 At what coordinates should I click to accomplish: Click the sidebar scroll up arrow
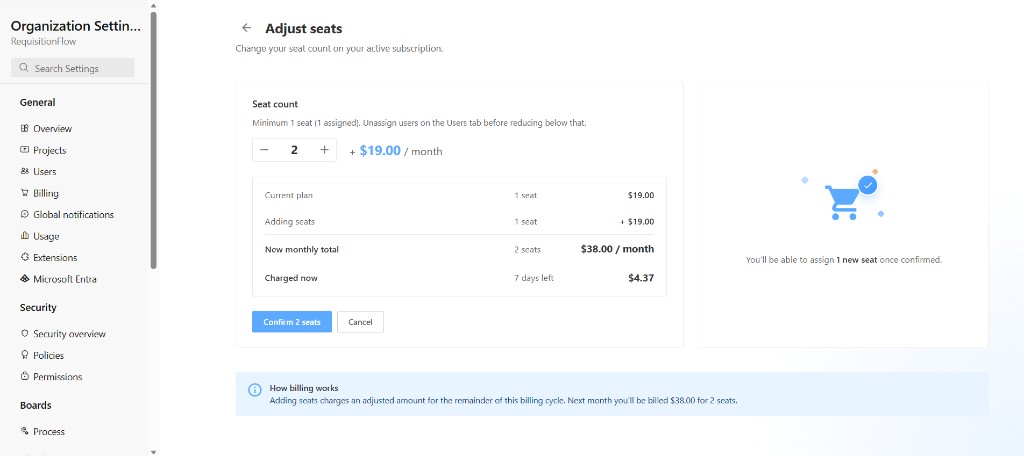point(153,5)
